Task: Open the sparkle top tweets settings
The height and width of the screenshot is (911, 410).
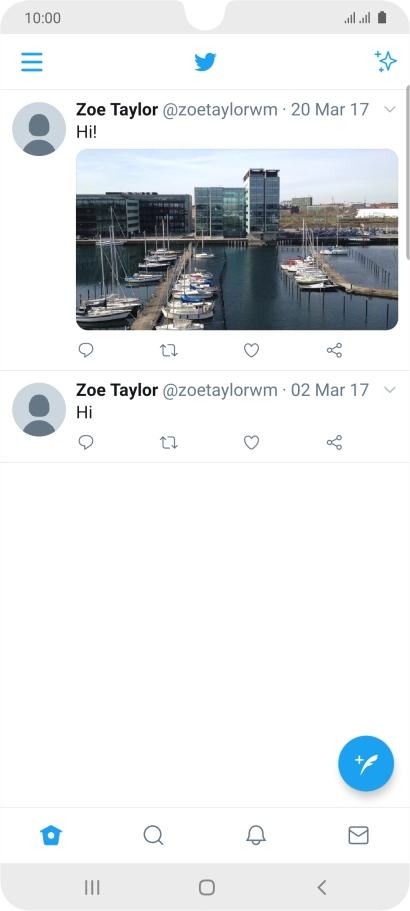Action: click(x=386, y=61)
